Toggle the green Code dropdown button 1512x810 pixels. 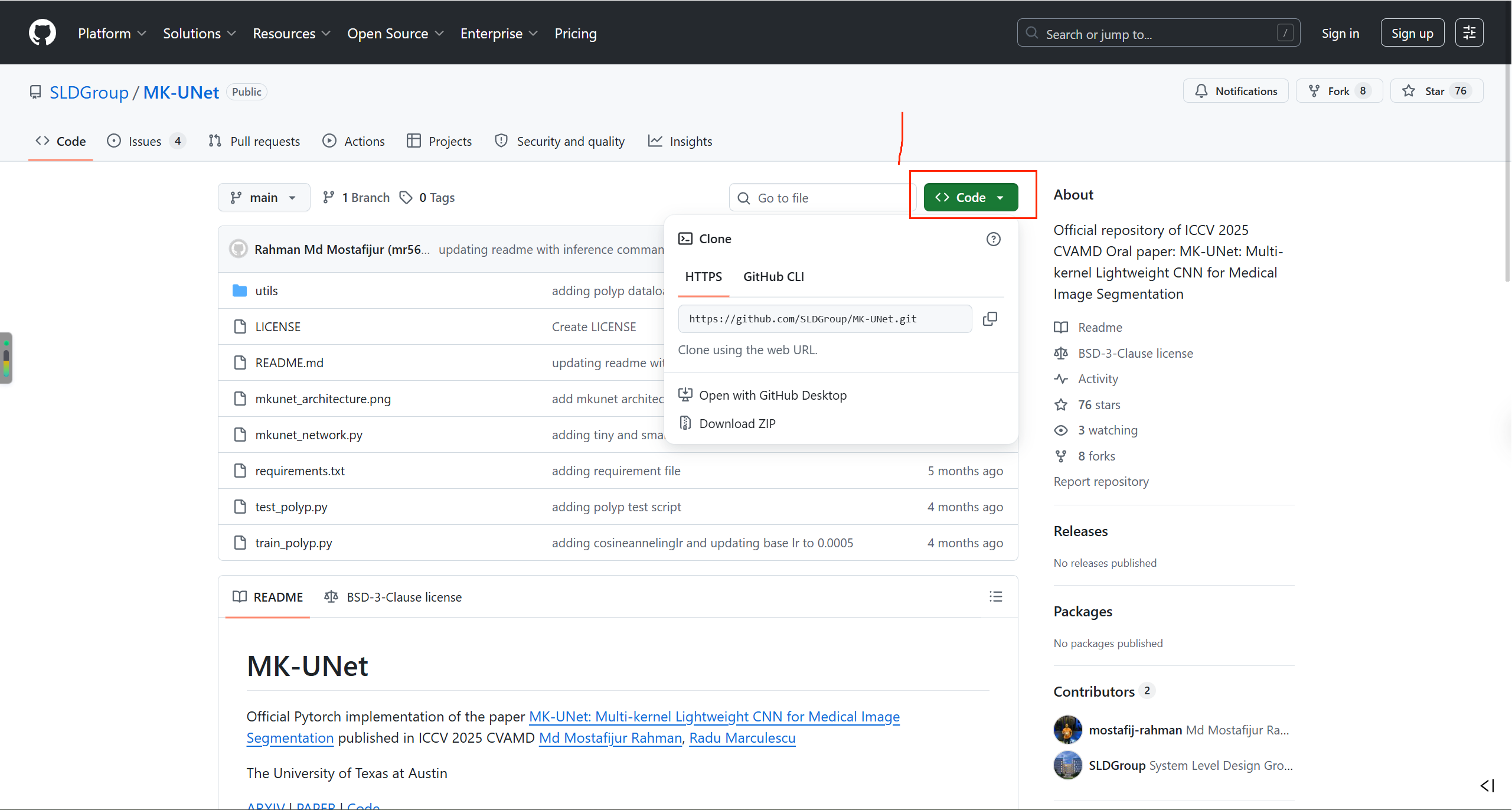(x=971, y=197)
